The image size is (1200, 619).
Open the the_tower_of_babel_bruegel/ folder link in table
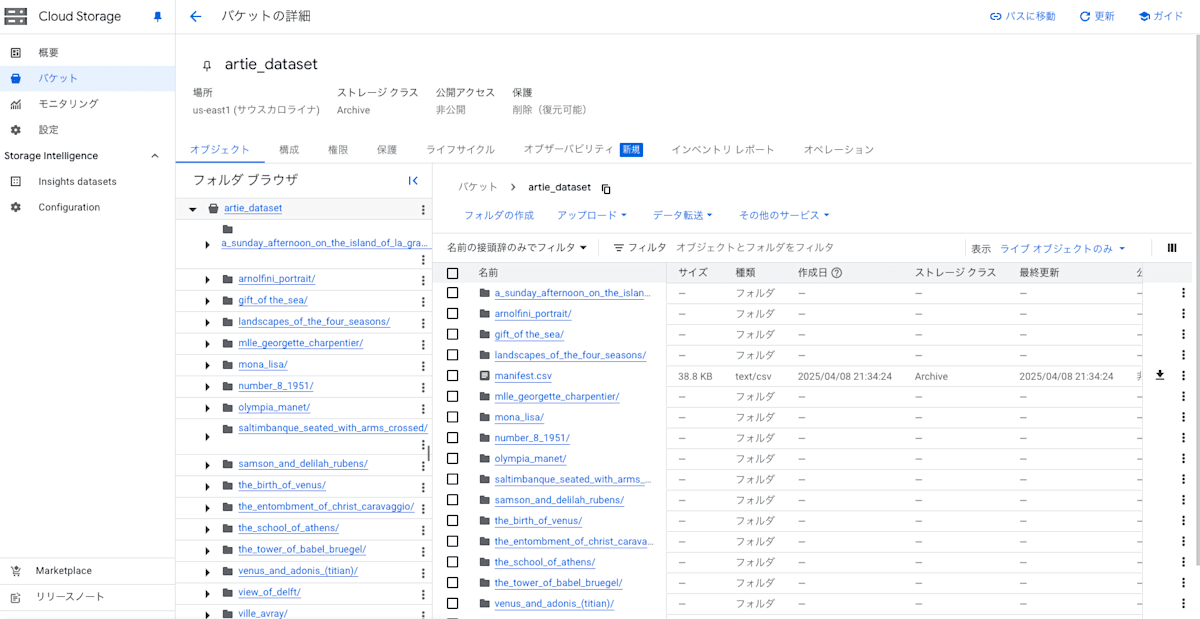point(558,583)
